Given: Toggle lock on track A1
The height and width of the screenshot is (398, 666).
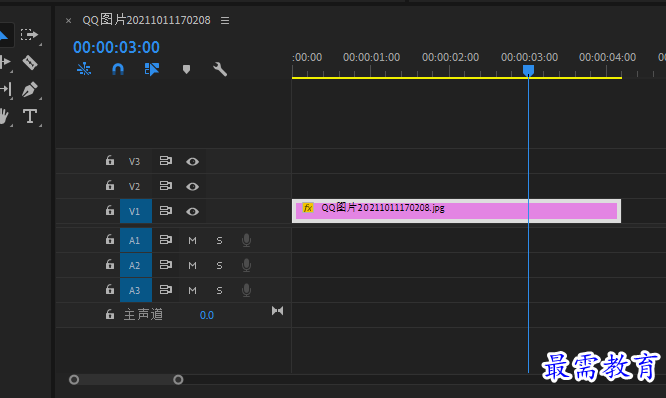Looking at the screenshot, I should point(110,240).
